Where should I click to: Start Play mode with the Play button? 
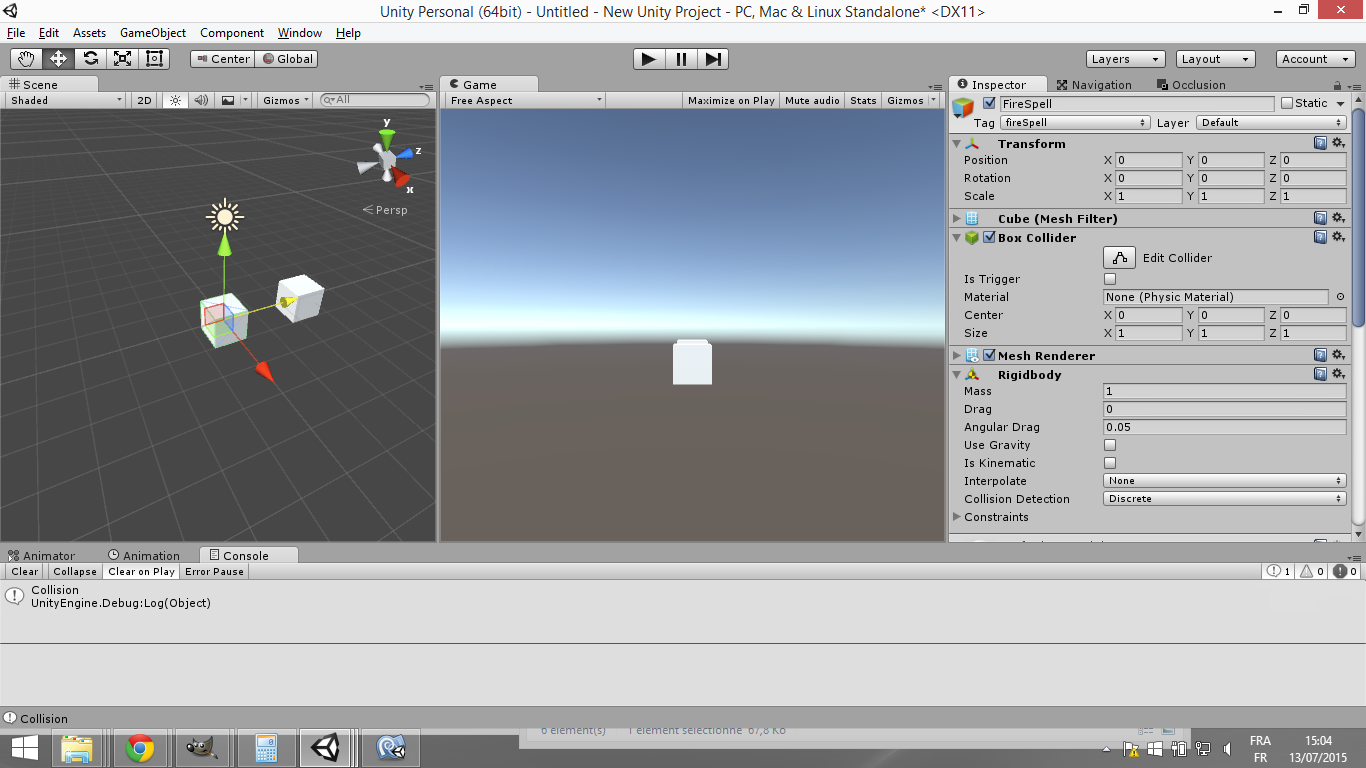pos(649,59)
